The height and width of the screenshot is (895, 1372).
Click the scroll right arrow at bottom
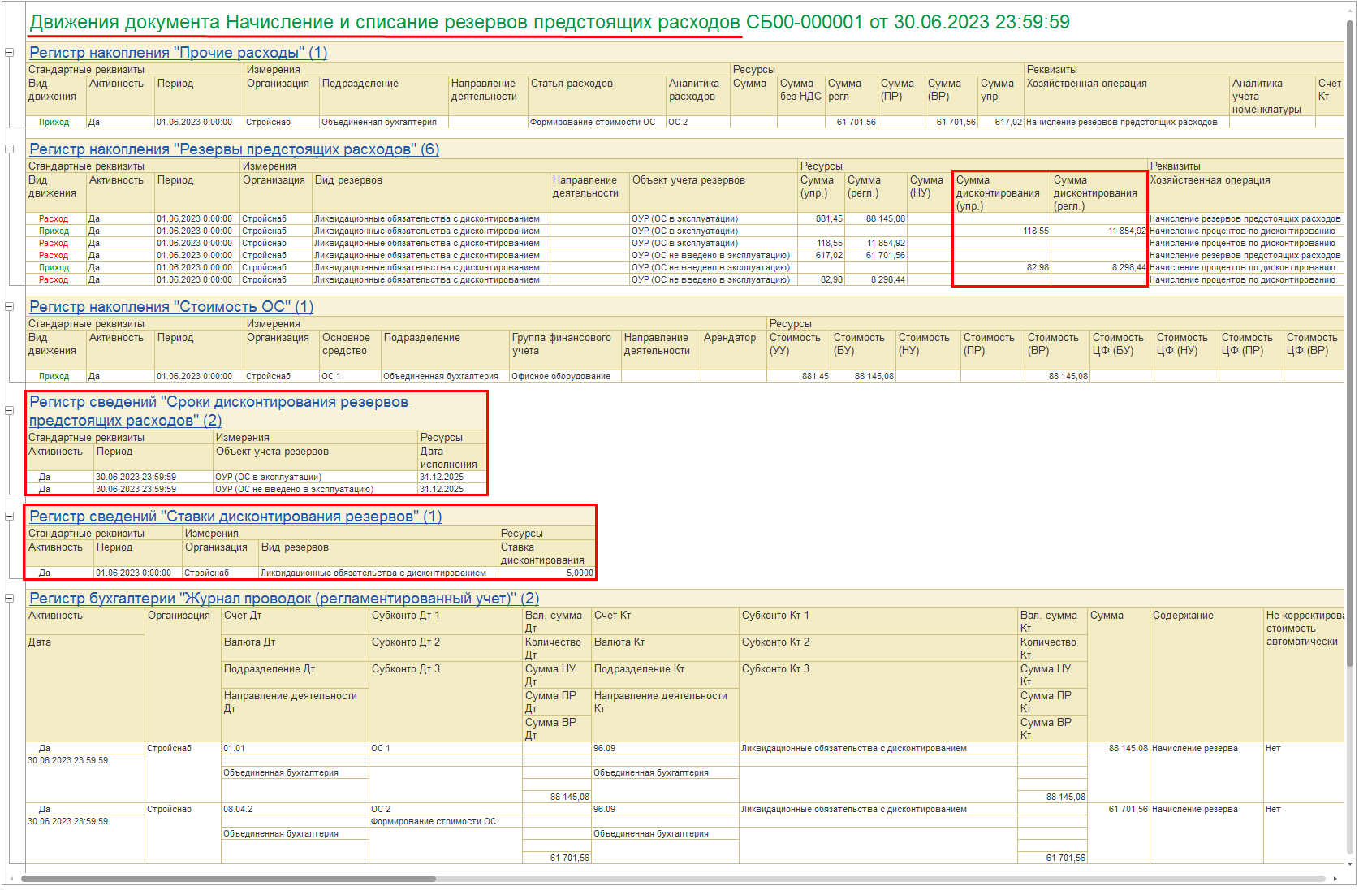(x=1335, y=879)
